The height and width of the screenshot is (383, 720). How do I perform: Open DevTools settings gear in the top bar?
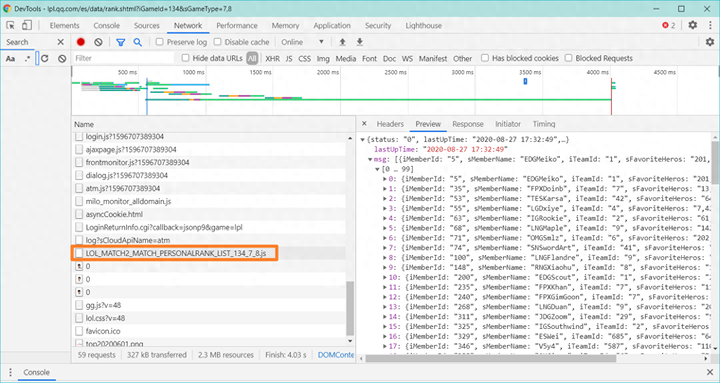coord(692,26)
